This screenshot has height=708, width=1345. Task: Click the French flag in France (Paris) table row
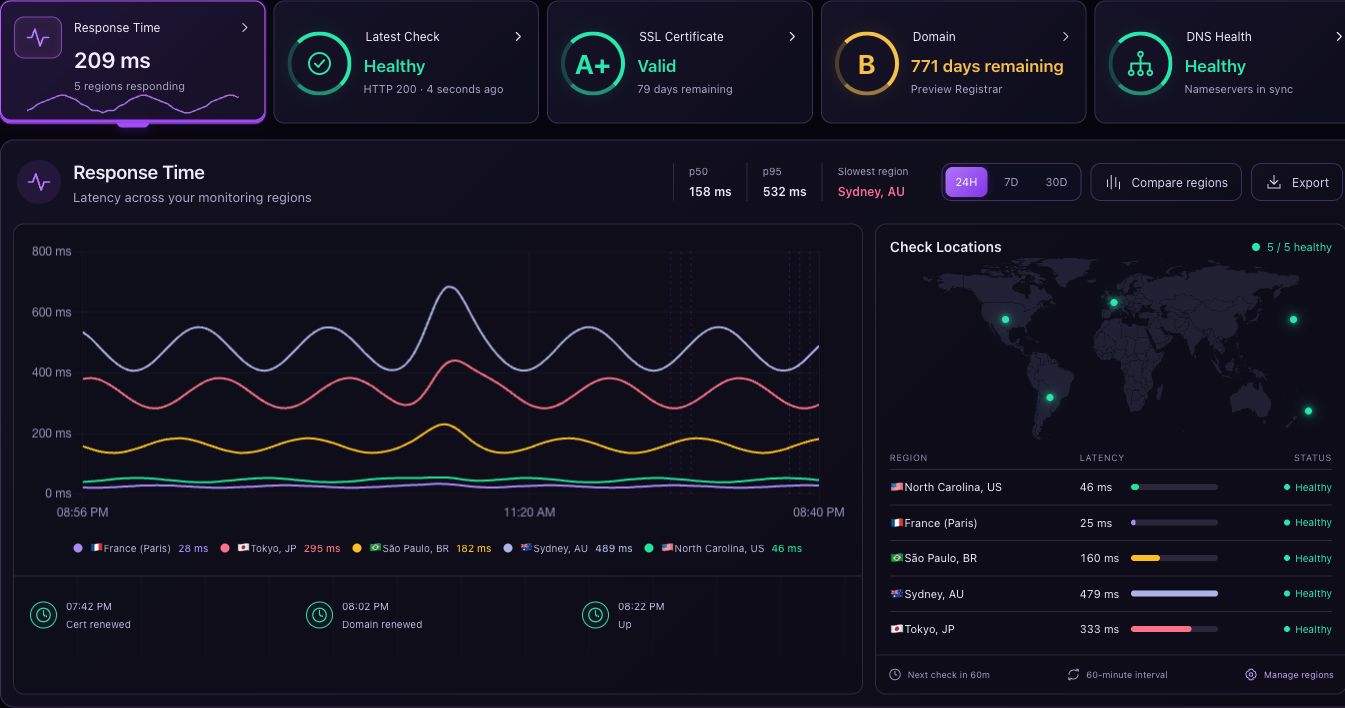(897, 523)
